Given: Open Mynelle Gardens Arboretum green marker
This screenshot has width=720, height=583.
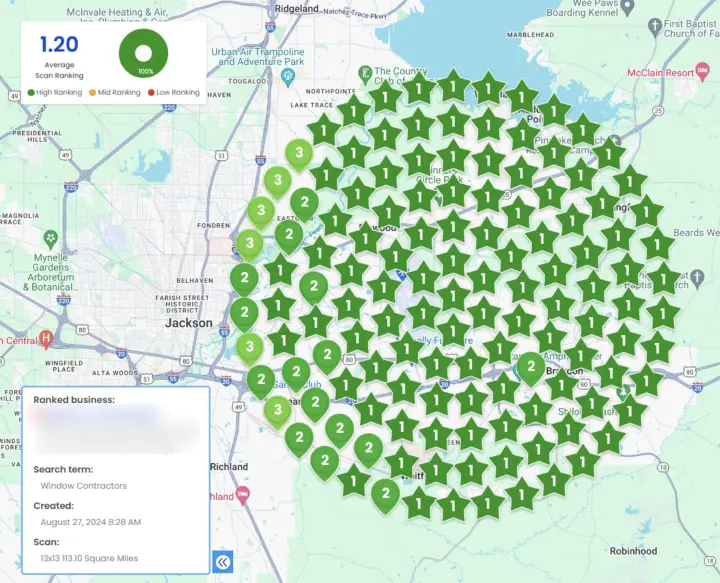Looking at the screenshot, I should pos(51,239).
